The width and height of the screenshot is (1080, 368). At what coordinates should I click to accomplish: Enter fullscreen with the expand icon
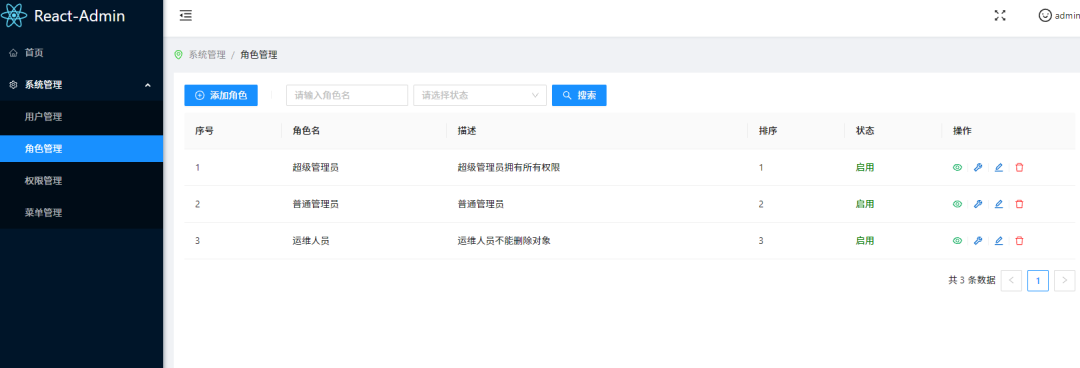pos(1000,16)
